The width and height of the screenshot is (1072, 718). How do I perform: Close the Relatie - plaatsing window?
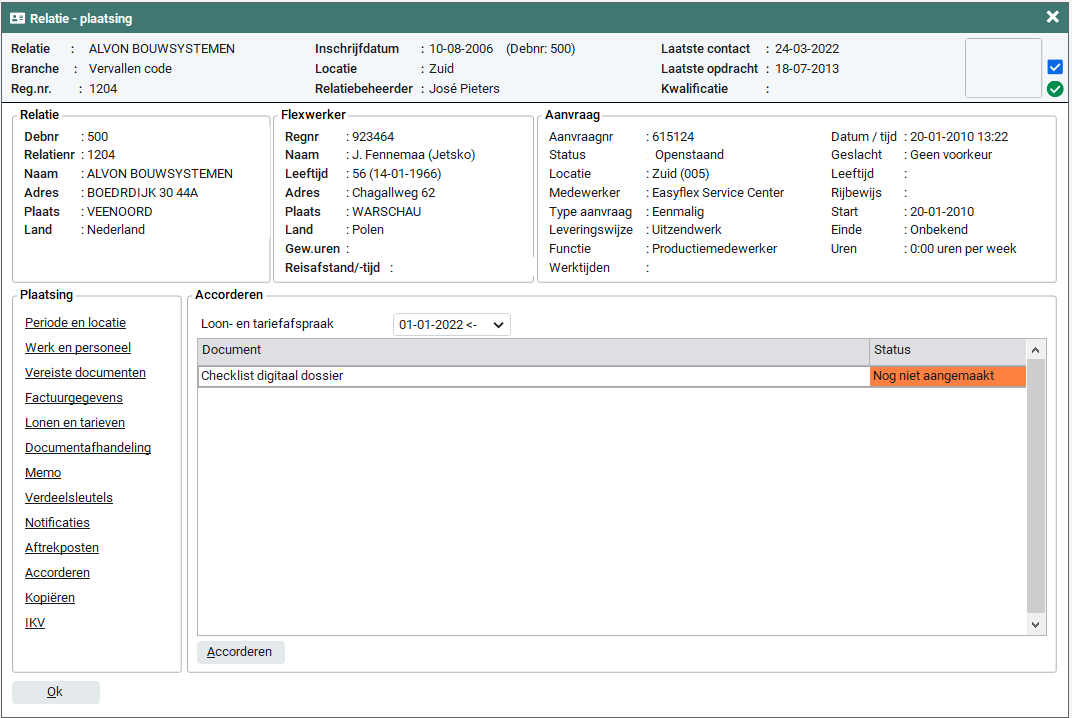(x=1052, y=17)
